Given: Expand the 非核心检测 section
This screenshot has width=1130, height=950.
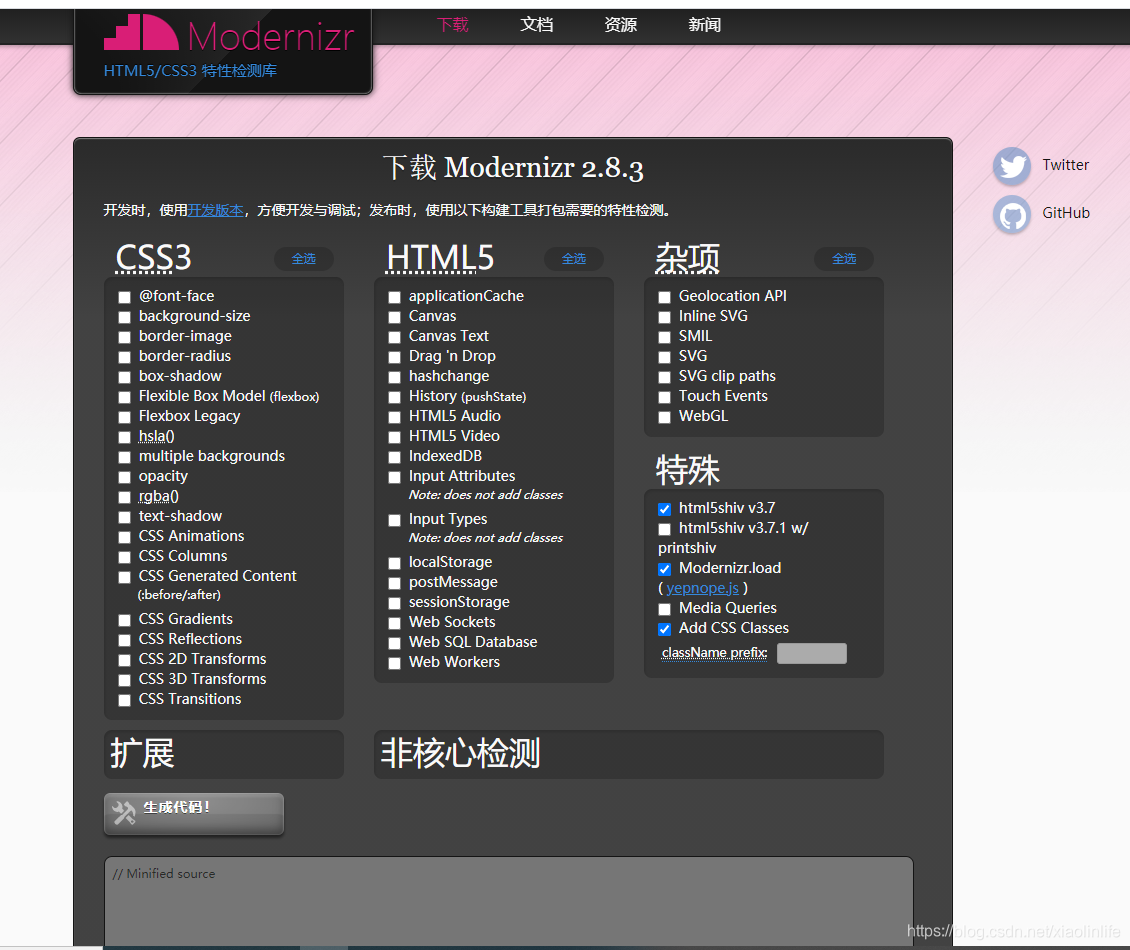Looking at the screenshot, I should click(x=628, y=754).
